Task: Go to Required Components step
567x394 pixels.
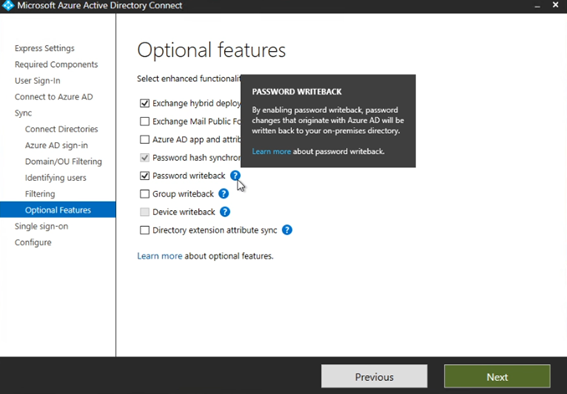Action: (56, 64)
